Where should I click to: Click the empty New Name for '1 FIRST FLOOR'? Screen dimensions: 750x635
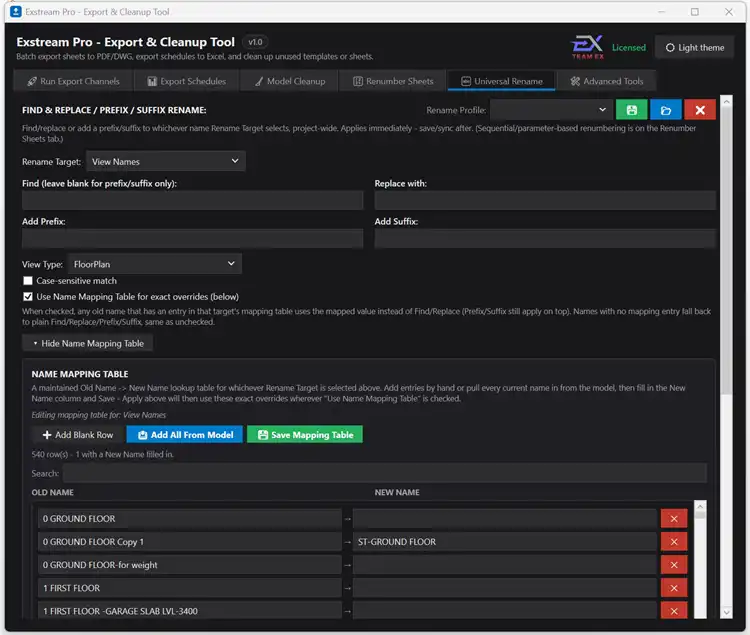point(505,588)
